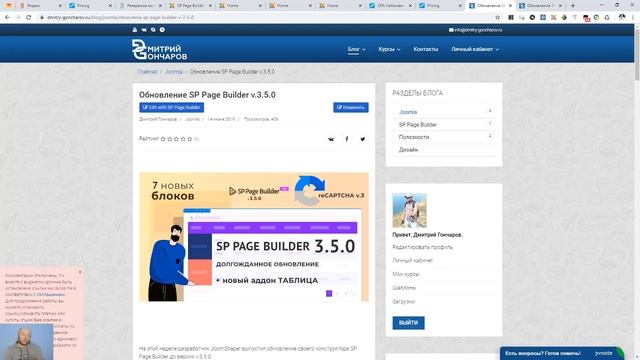Rate the article with the first star
Screen dimensions: 640x360
pos(163,139)
